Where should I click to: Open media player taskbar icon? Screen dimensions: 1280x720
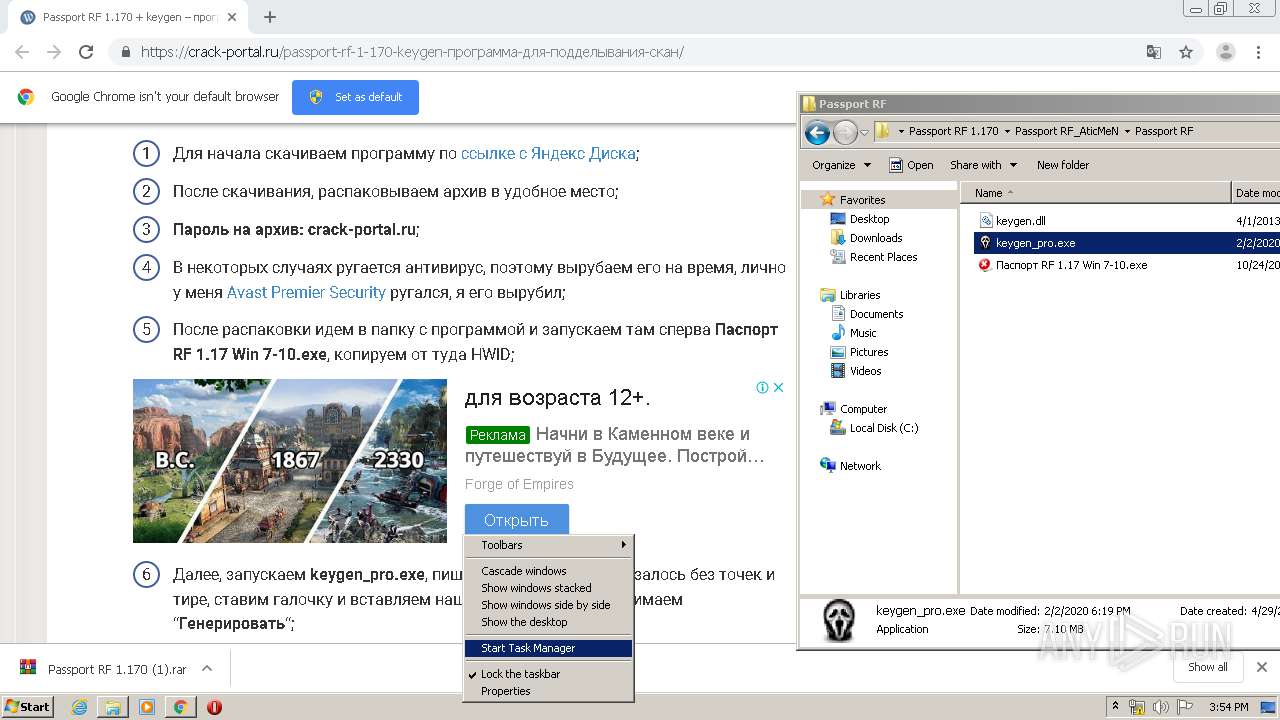(x=147, y=707)
